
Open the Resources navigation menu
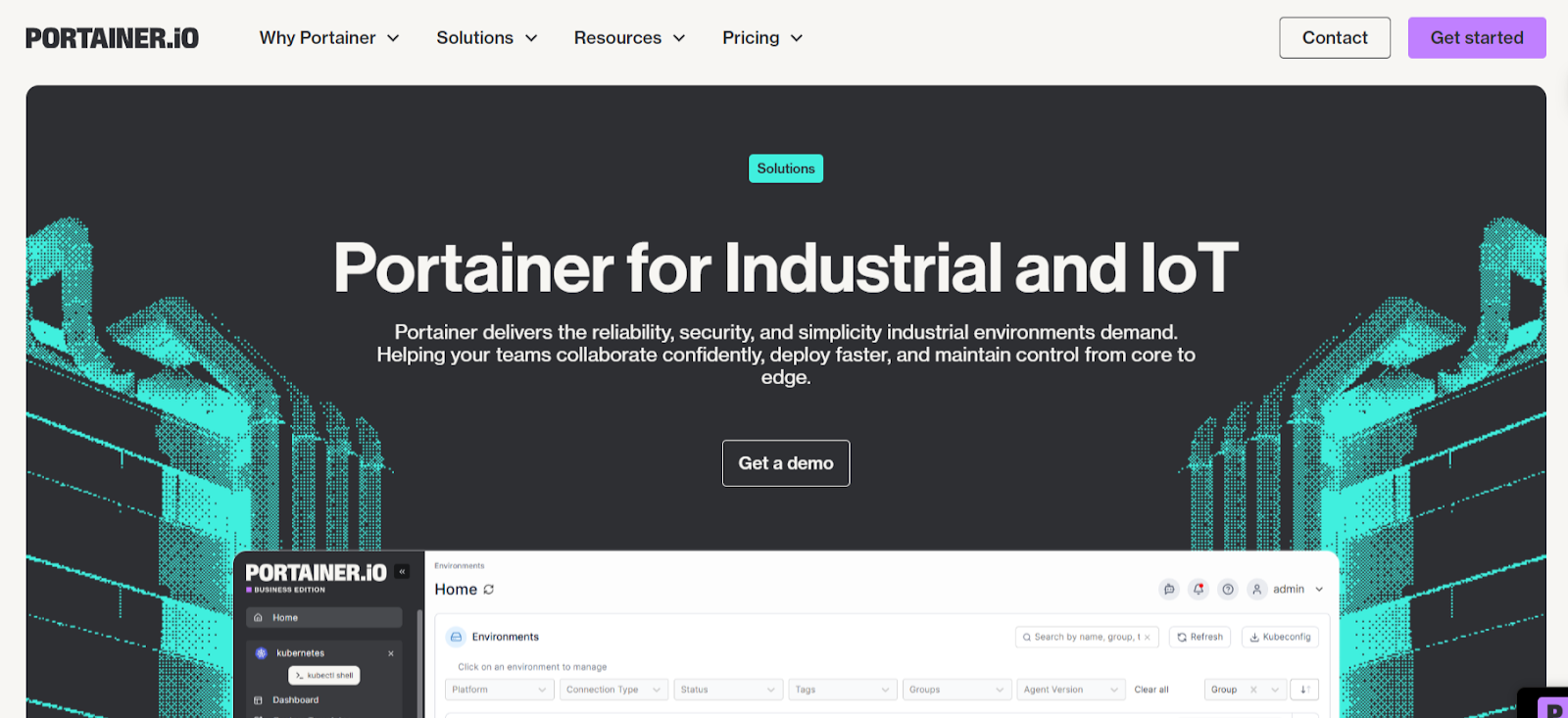tap(629, 38)
